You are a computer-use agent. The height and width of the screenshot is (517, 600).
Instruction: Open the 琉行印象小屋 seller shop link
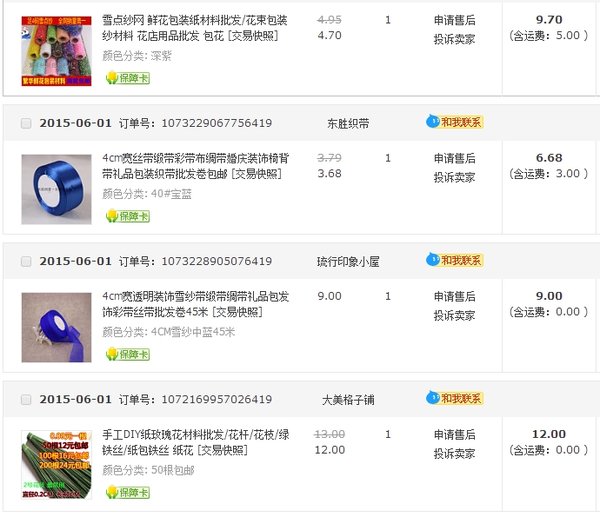tap(348, 262)
